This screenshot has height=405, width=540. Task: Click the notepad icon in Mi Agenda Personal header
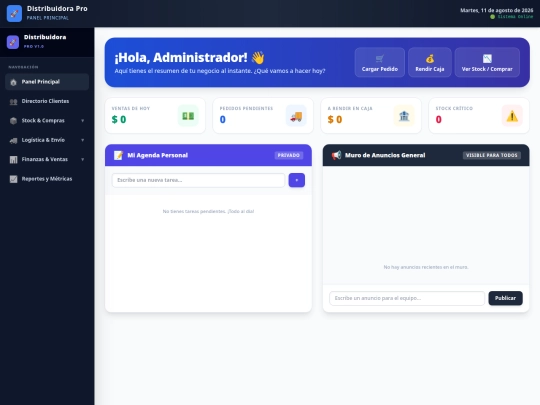pyautogui.click(x=118, y=155)
